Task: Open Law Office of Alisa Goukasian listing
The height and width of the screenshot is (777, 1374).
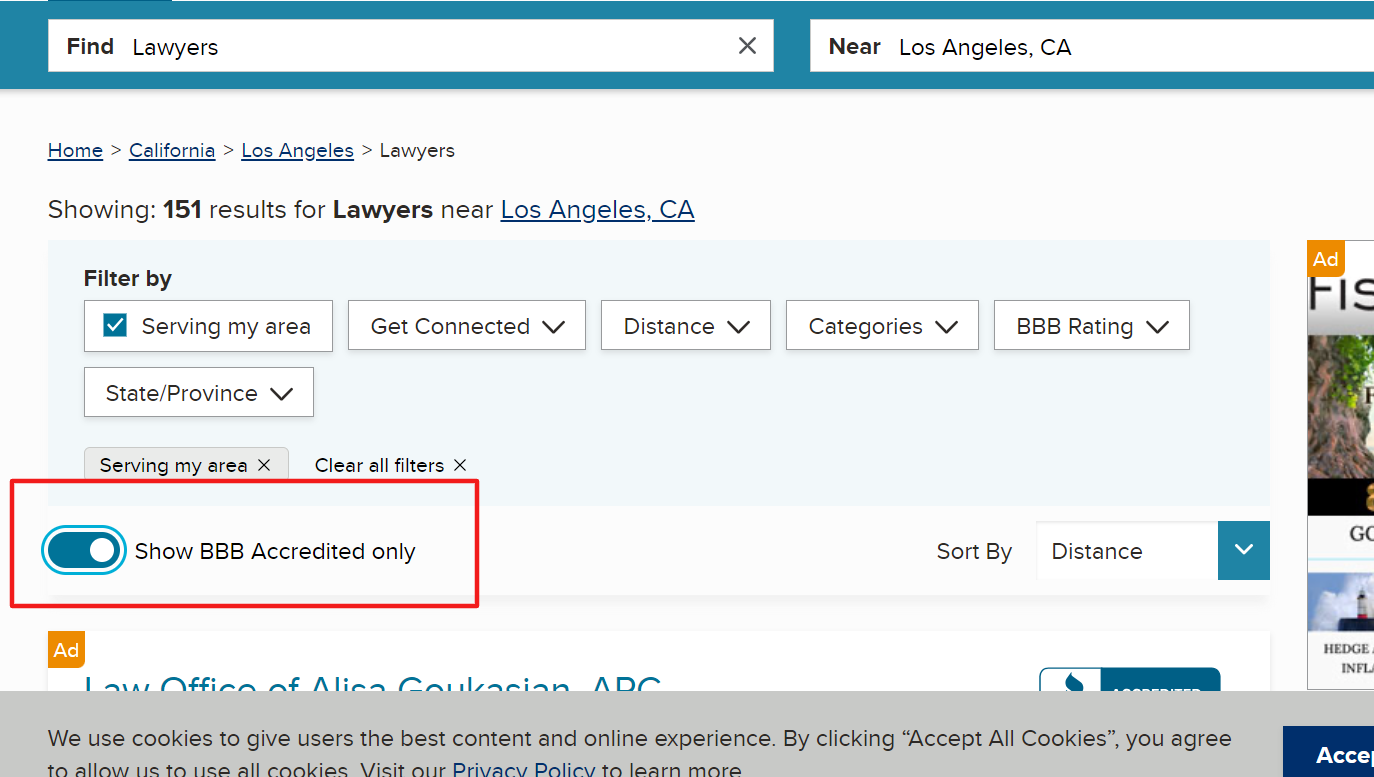Action: (372, 685)
